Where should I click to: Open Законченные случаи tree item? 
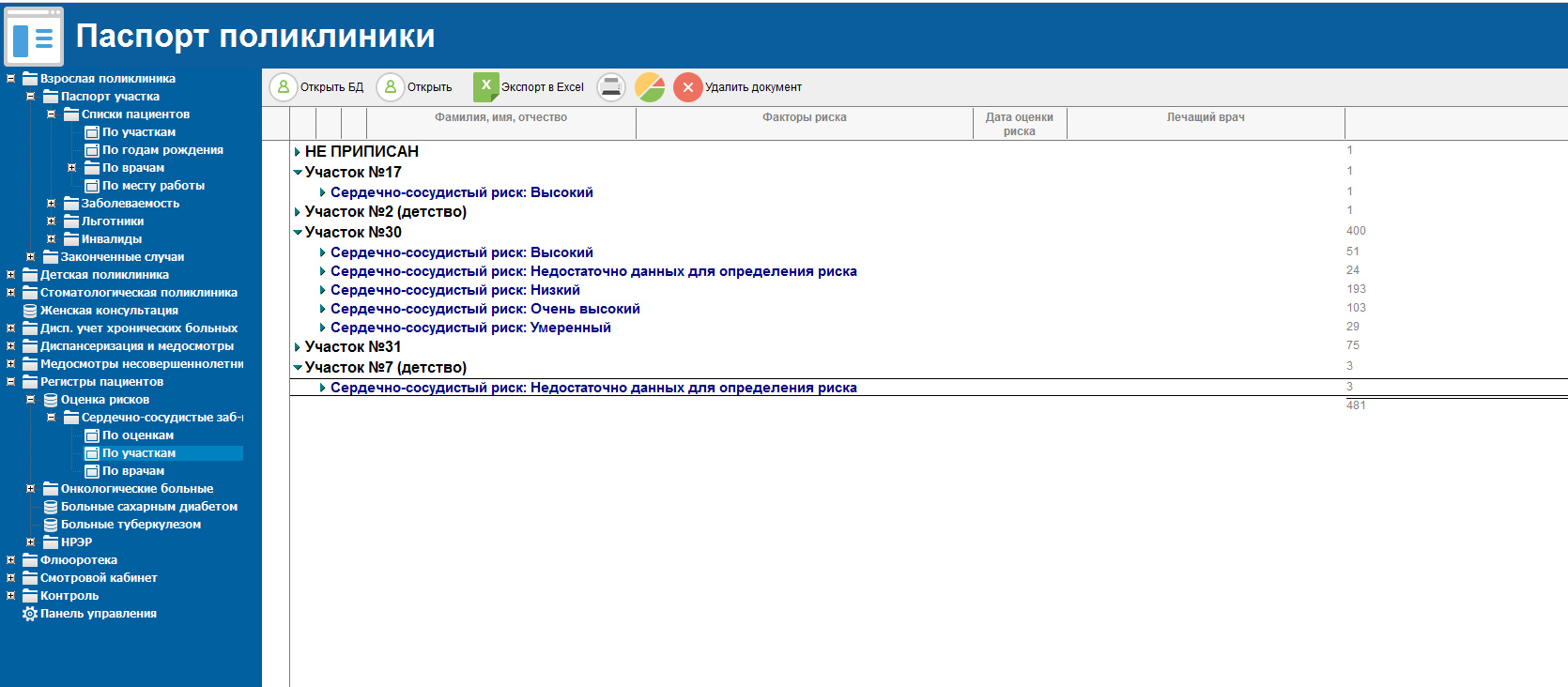click(x=122, y=257)
